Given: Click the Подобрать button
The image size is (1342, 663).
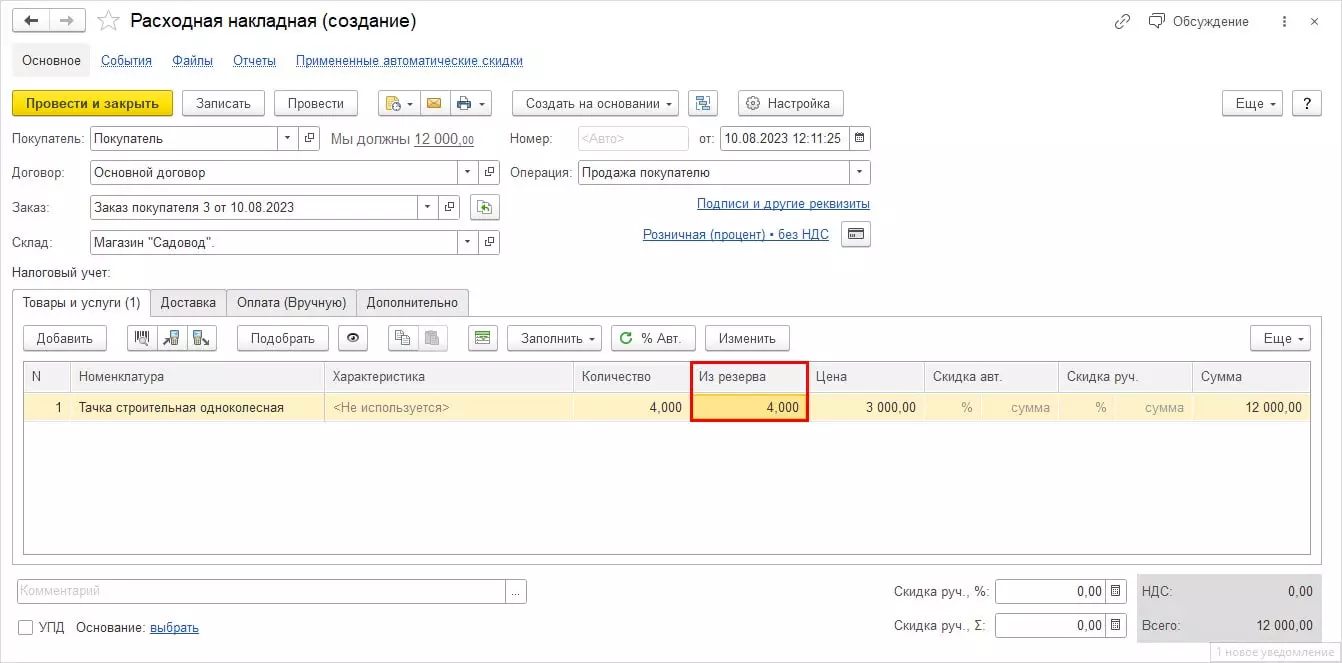Looking at the screenshot, I should pos(282,338).
